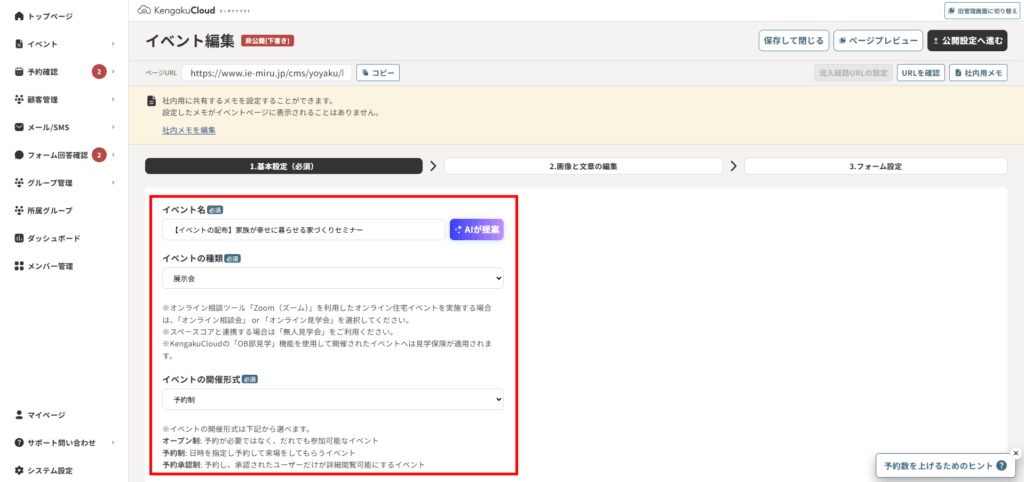The height and width of the screenshot is (482, 1024).
Task: Click the home icon for トップページ
Action: [19, 17]
